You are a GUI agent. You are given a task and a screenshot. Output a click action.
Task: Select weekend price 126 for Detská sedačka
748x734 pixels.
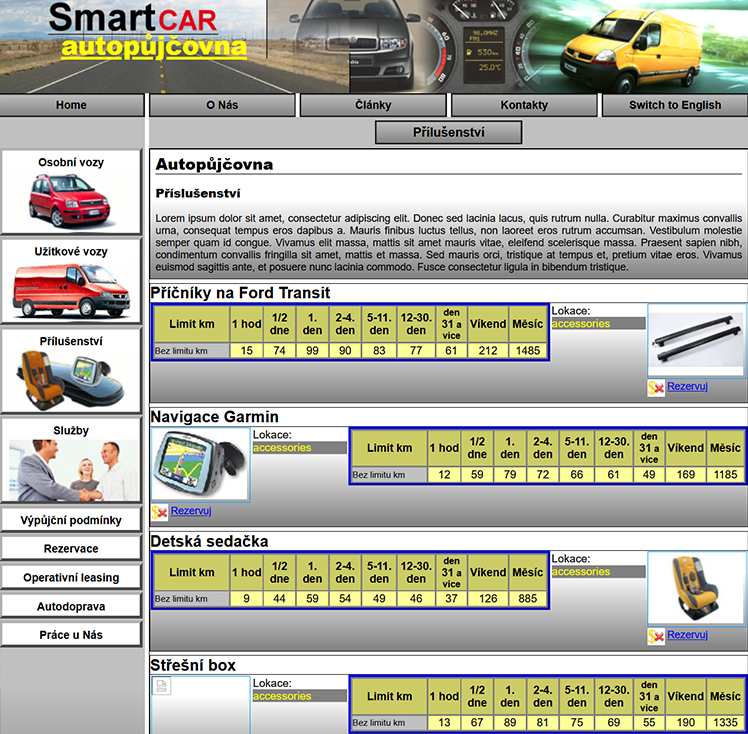pyautogui.click(x=488, y=599)
